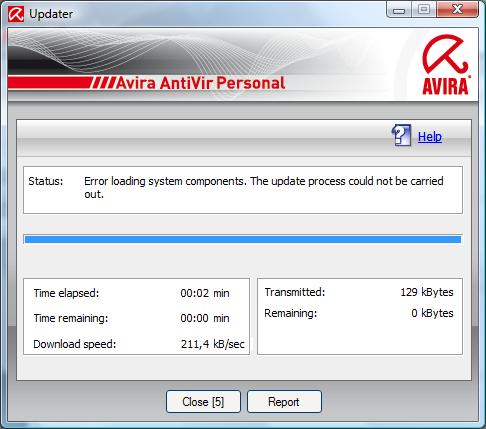Click the Close [5] button
Image resolution: width=486 pixels, height=429 pixels.
tap(203, 402)
